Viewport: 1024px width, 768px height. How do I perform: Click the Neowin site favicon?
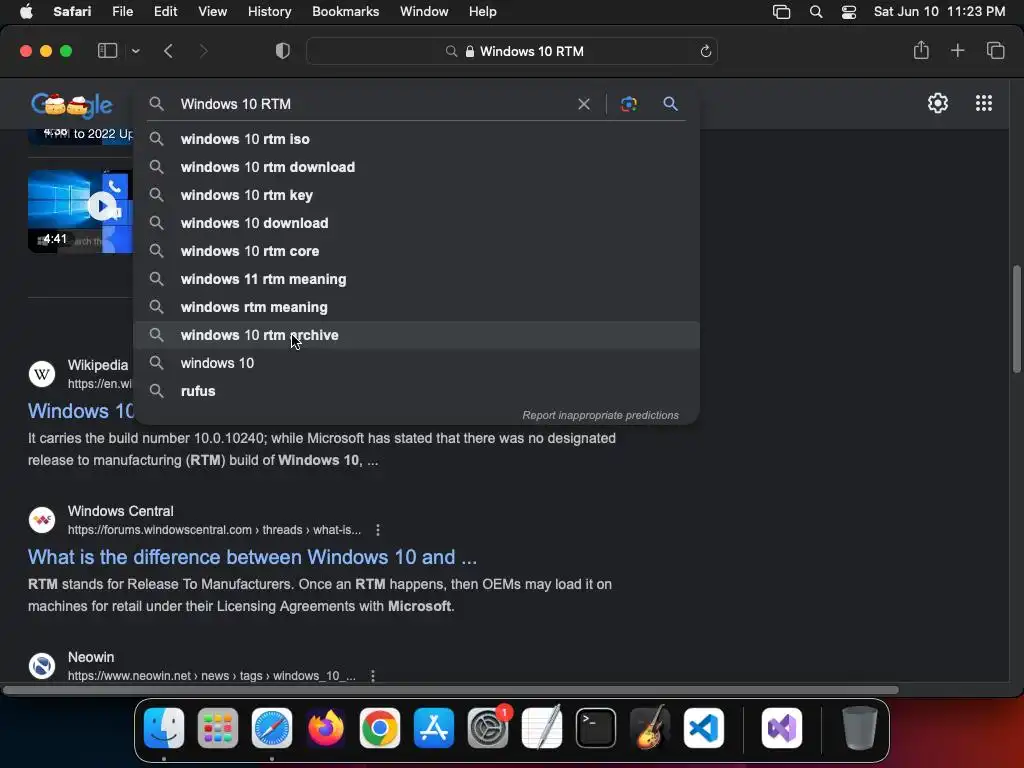(42, 666)
